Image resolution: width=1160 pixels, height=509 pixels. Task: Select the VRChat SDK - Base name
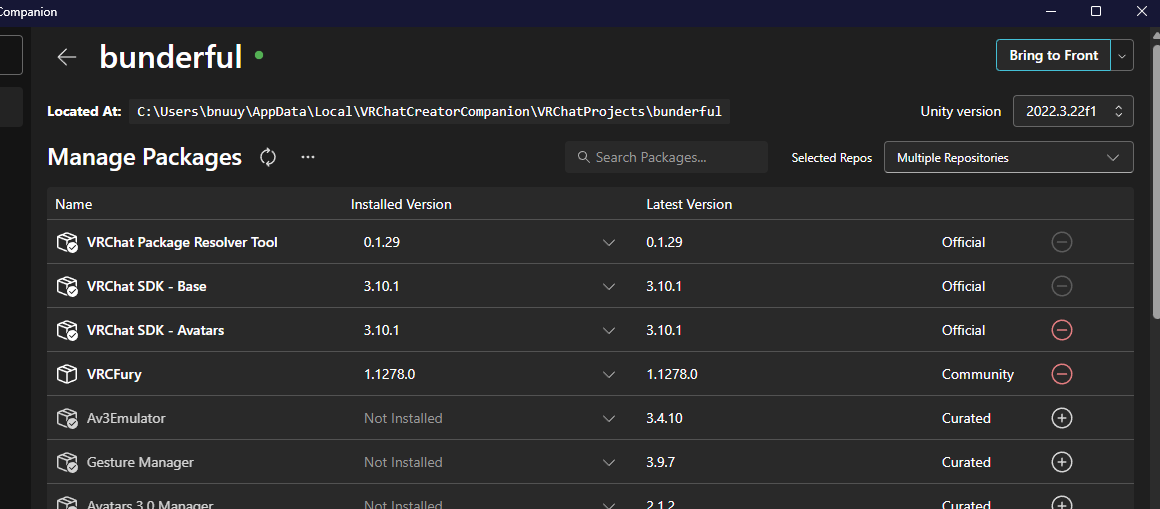(146, 286)
